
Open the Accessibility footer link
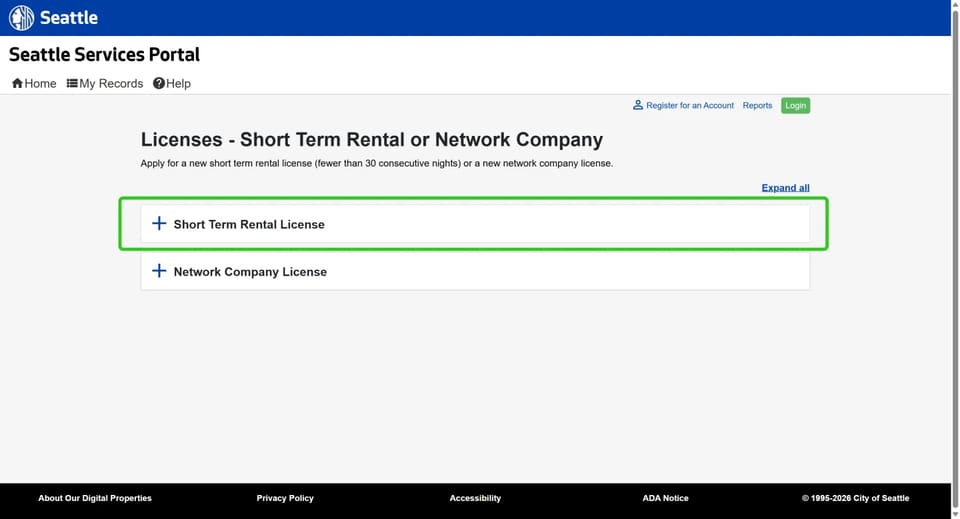[475, 498]
